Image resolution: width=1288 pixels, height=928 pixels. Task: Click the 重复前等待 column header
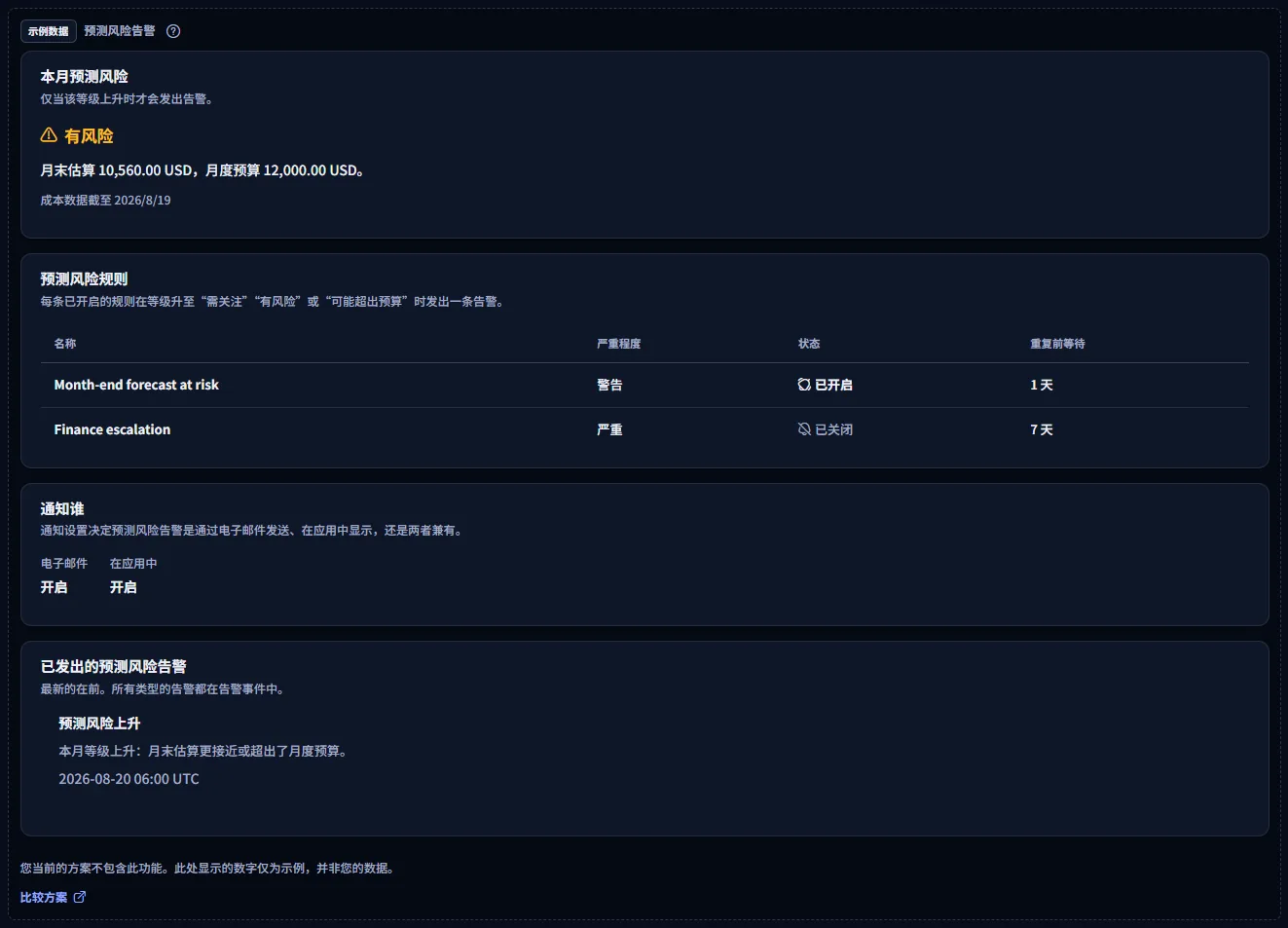[x=1057, y=344]
